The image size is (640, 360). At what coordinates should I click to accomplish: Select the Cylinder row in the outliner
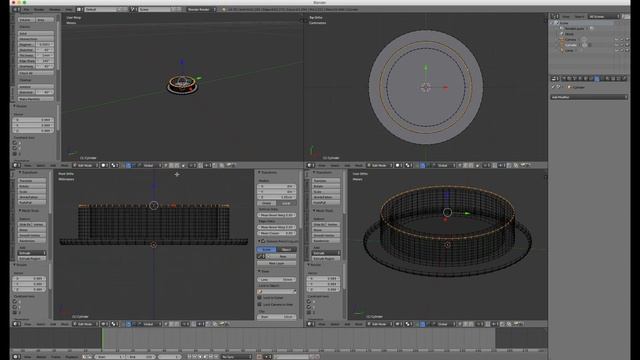click(590, 45)
